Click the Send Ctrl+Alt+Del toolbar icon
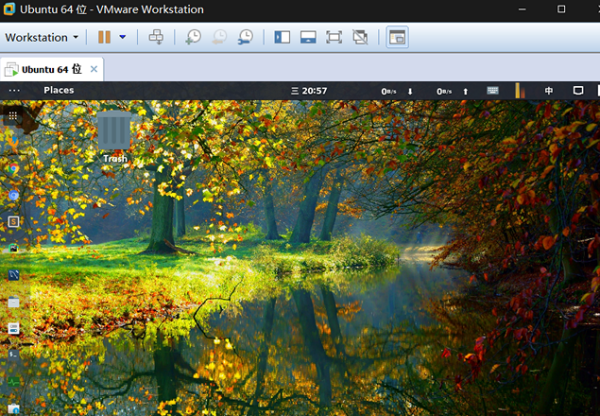 [x=155, y=37]
